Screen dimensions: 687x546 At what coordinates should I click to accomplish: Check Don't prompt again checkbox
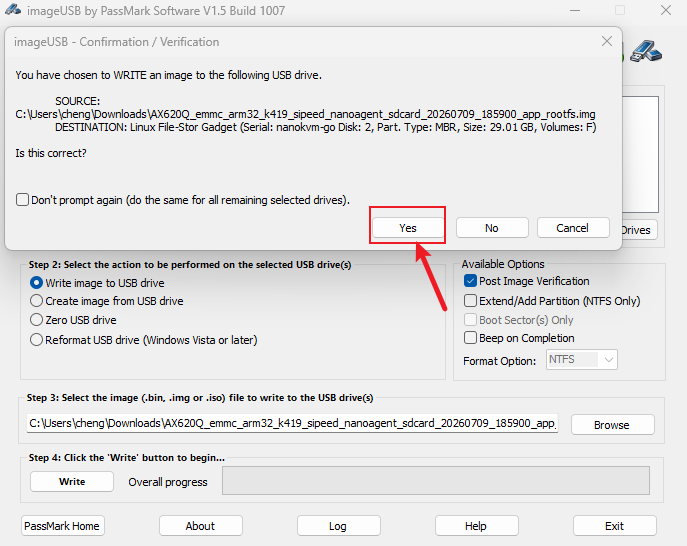(x=22, y=200)
